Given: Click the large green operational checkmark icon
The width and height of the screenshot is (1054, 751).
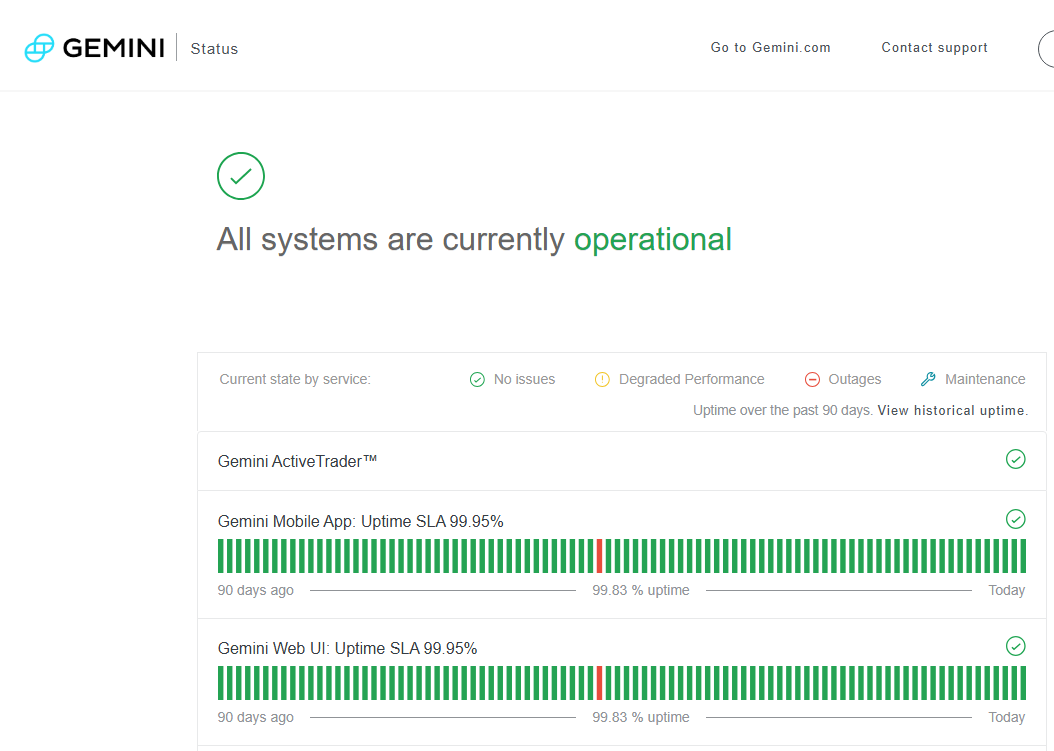Looking at the screenshot, I should coord(240,176).
